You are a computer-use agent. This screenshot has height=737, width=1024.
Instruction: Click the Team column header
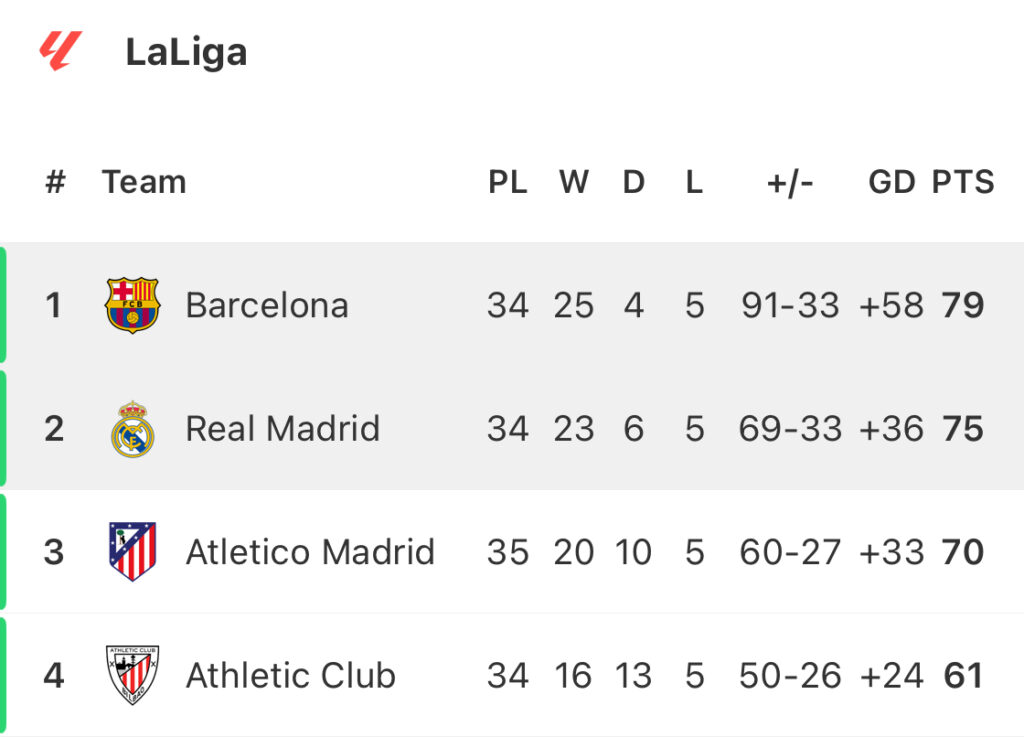pyautogui.click(x=144, y=182)
